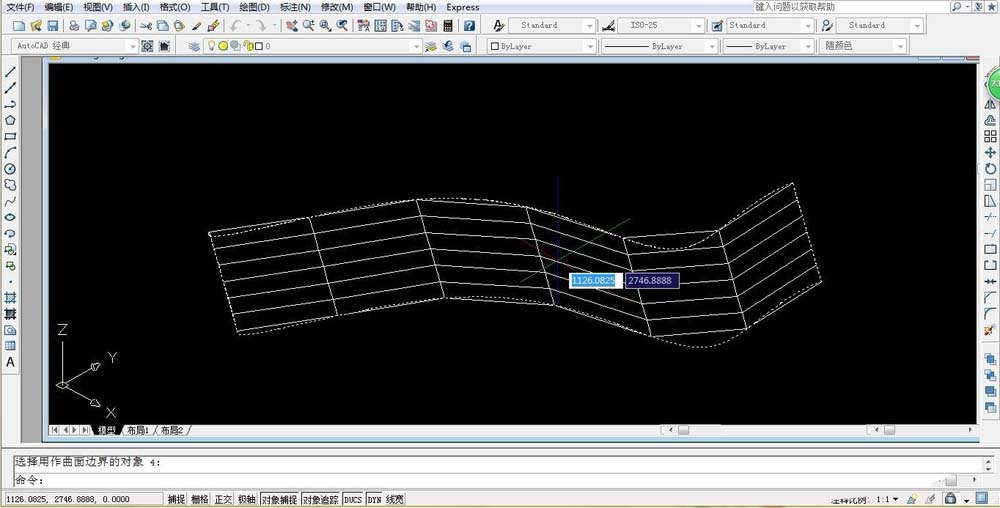Open the ByLayer color control
The image size is (1000, 508).
pyautogui.click(x=541, y=46)
